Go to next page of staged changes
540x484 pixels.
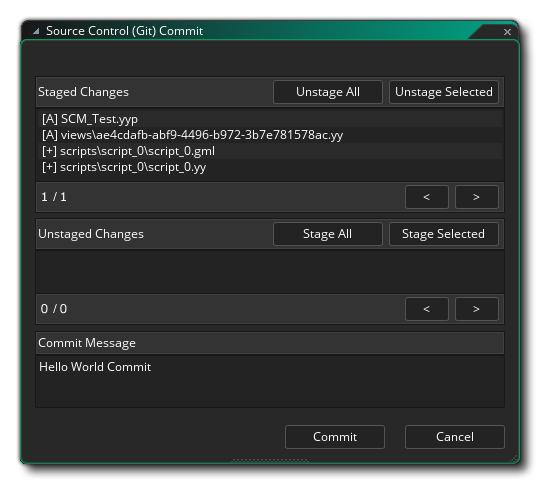tap(476, 197)
